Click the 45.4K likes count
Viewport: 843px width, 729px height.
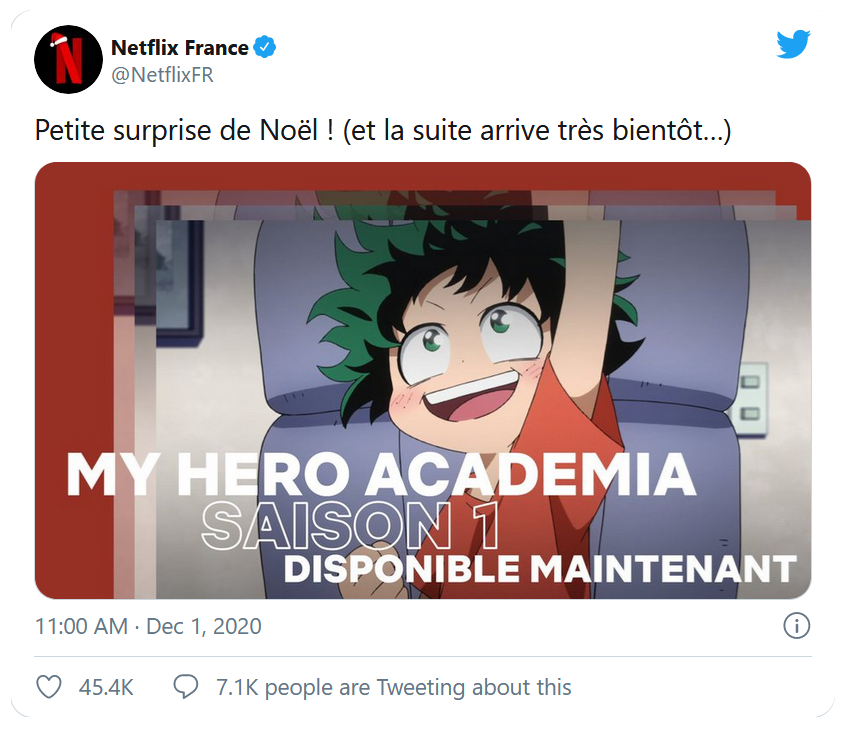click(x=106, y=687)
